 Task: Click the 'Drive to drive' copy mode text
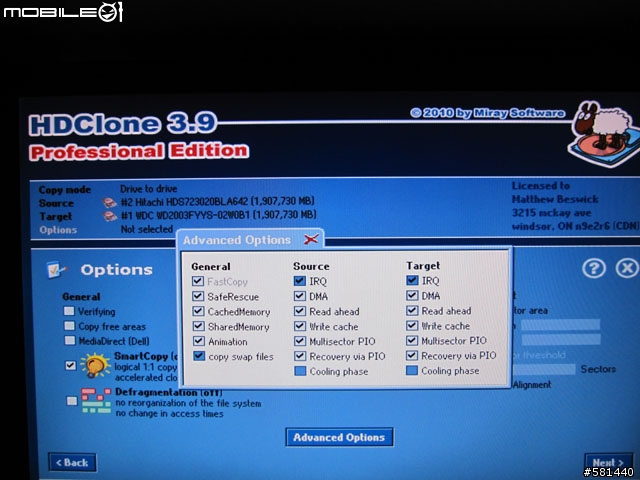[149, 189]
